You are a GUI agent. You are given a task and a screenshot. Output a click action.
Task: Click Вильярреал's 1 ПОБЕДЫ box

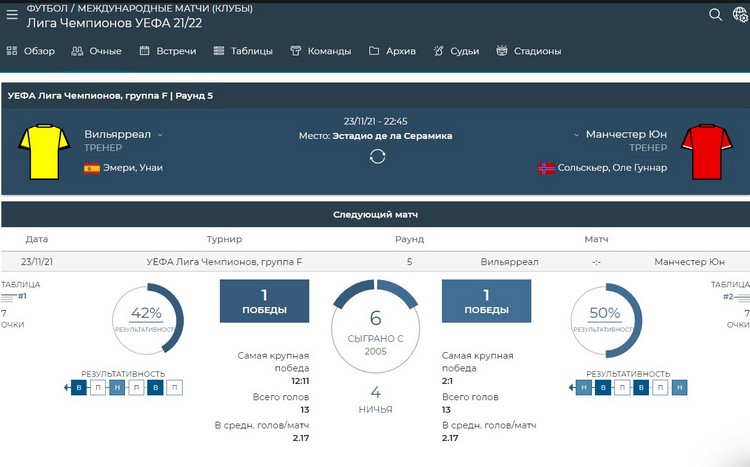(x=265, y=301)
